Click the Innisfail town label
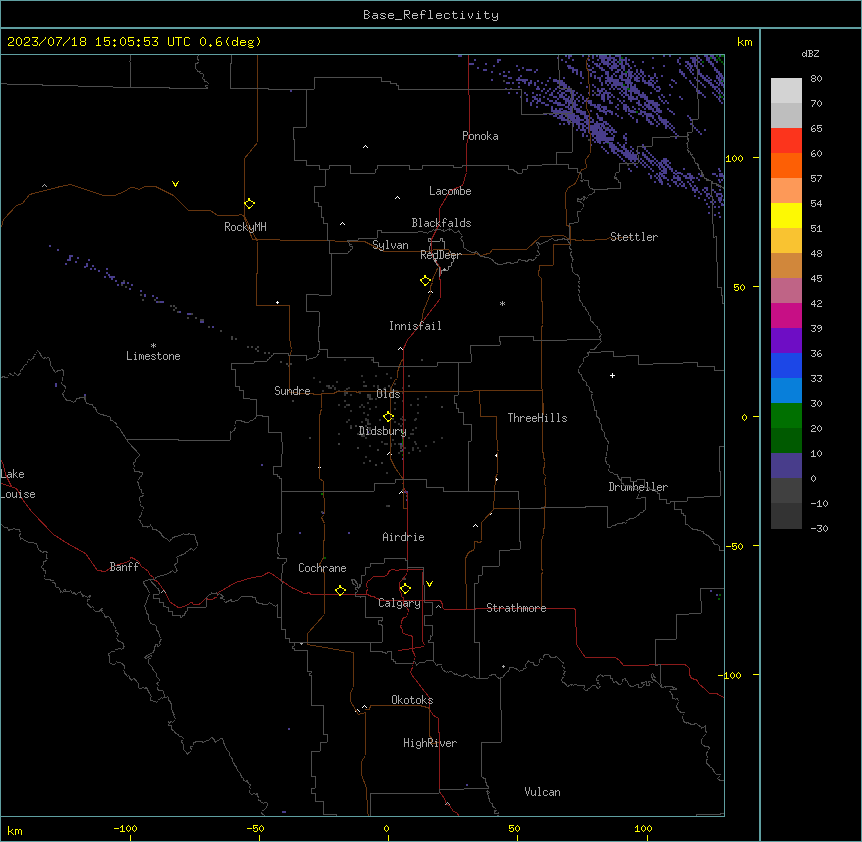 pyautogui.click(x=415, y=326)
